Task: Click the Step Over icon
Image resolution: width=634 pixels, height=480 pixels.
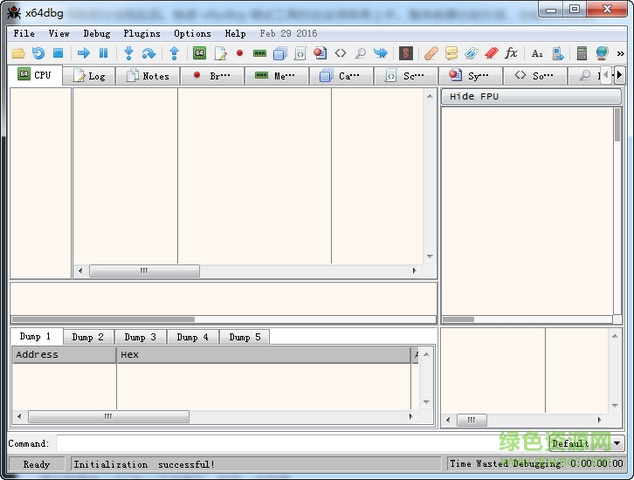Action: (x=149, y=53)
